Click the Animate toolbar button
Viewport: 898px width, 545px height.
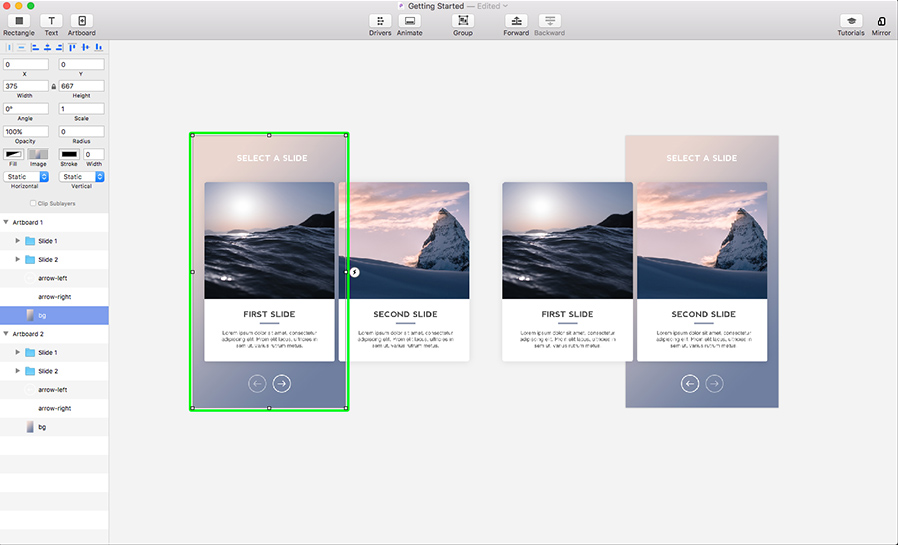coord(409,21)
